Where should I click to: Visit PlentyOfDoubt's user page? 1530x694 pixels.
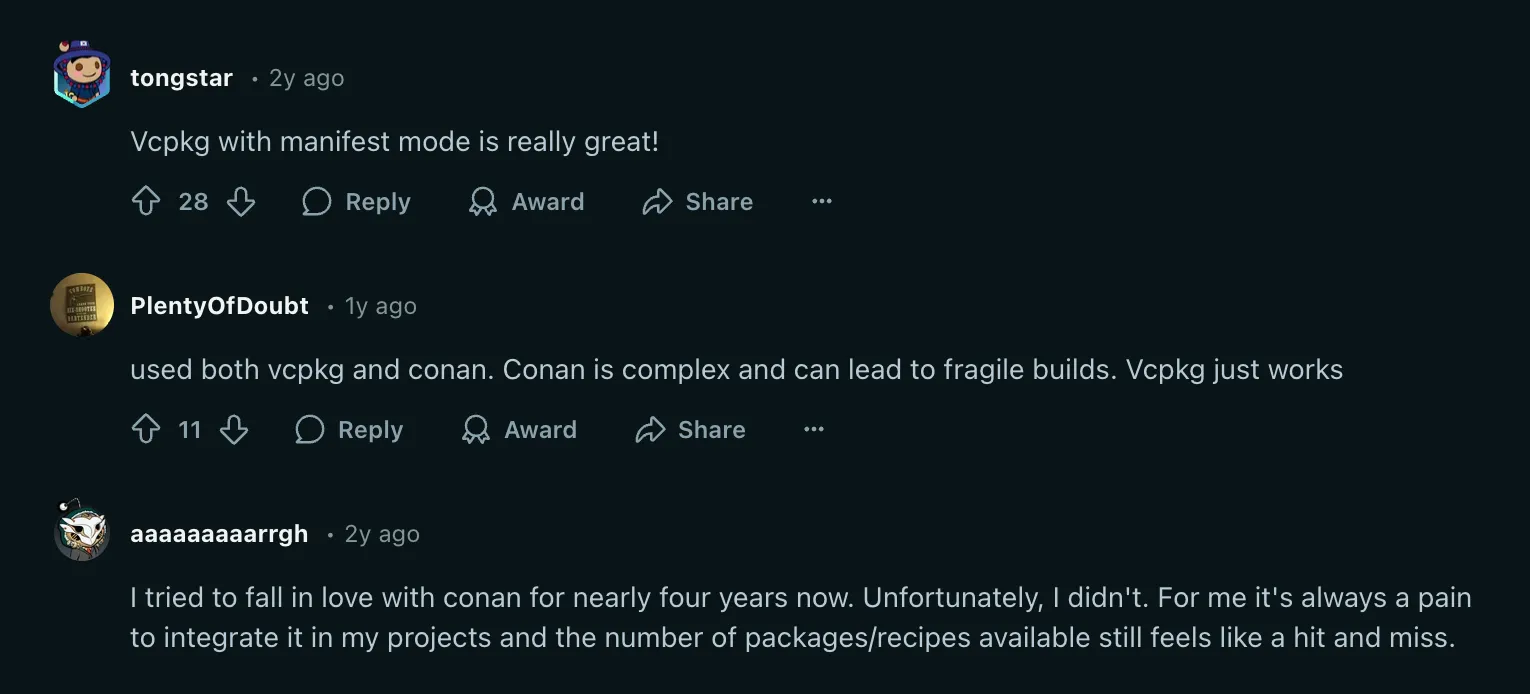coord(219,306)
